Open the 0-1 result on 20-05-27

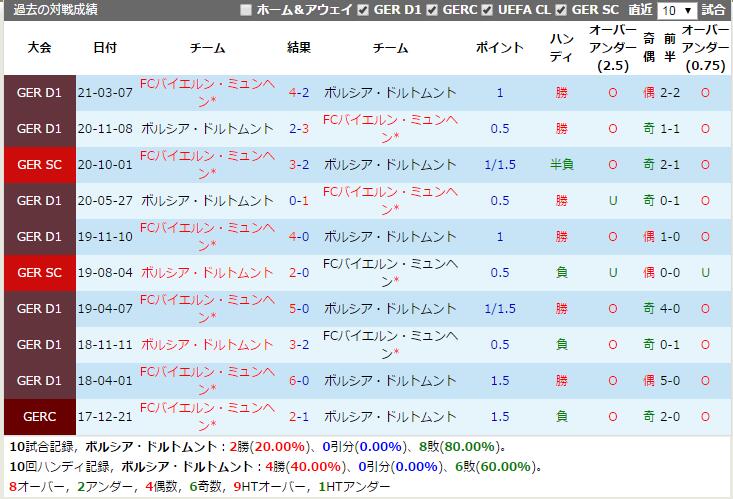[299, 201]
